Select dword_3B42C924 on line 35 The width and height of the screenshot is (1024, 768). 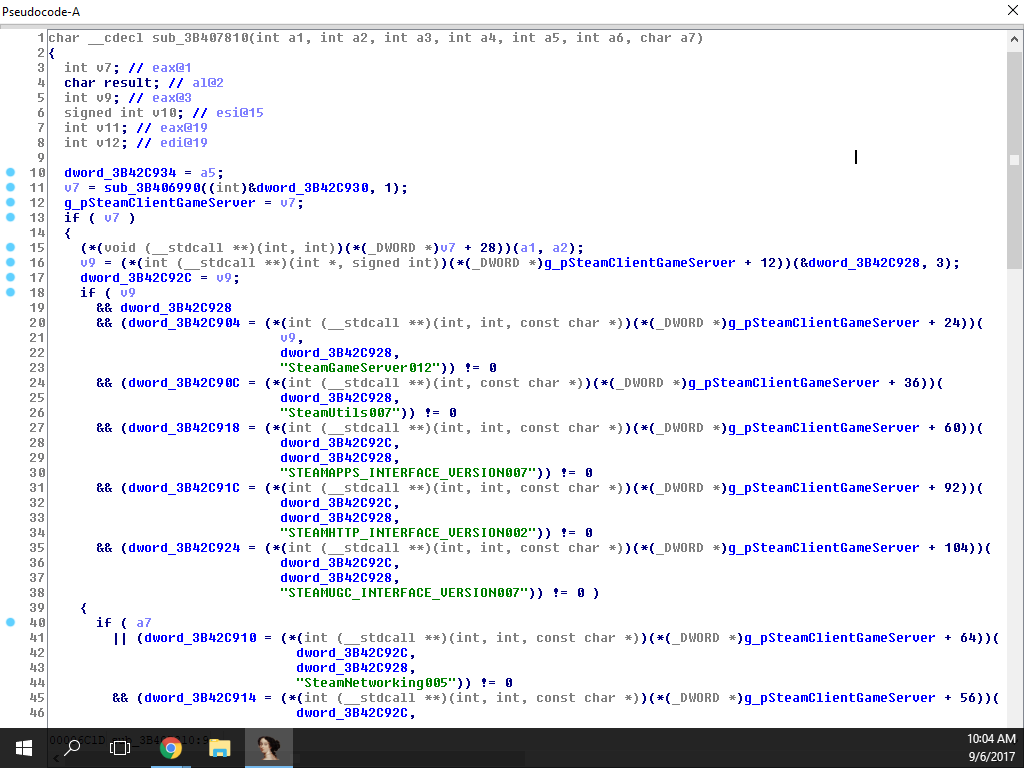(x=184, y=549)
